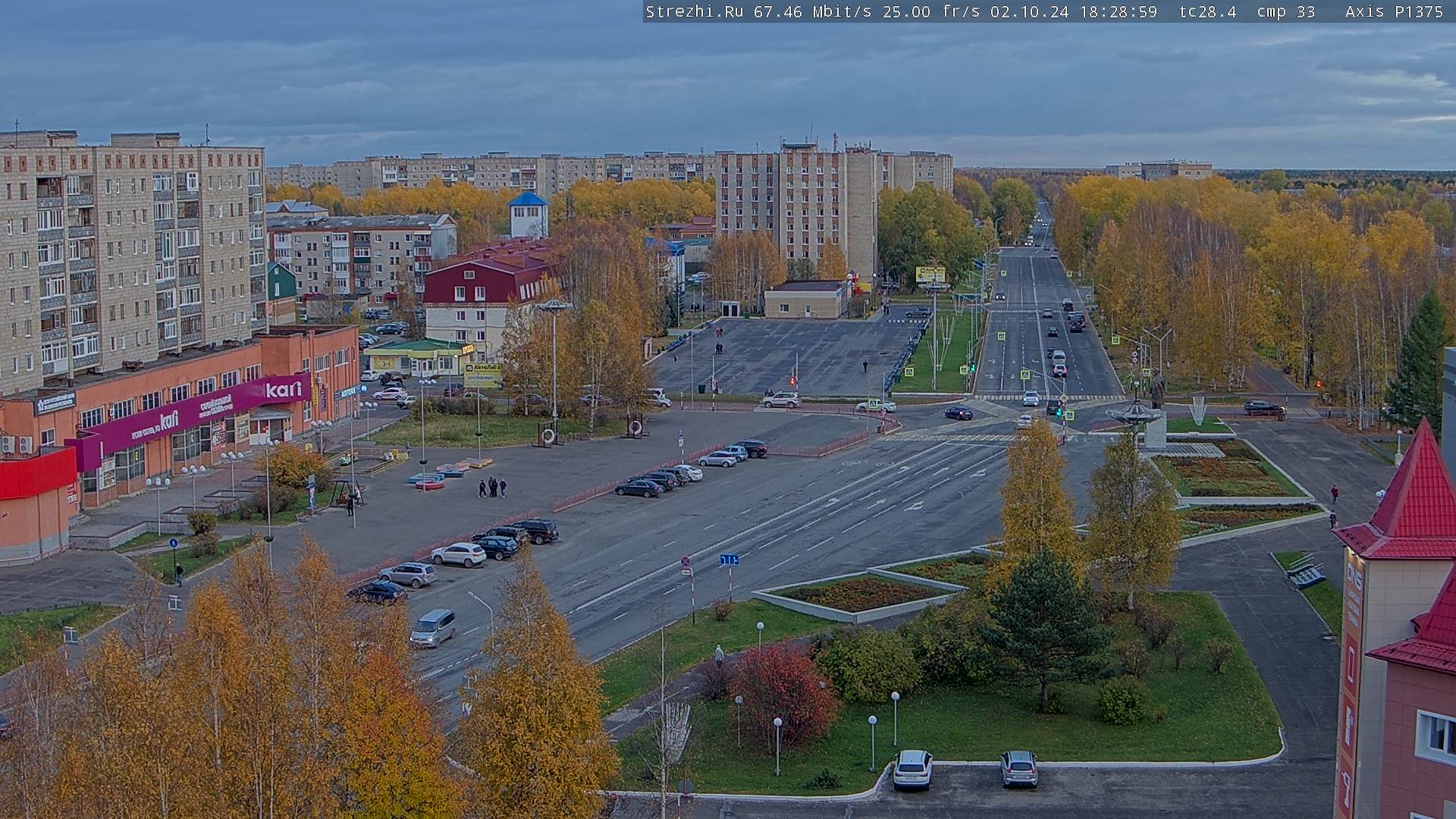This screenshot has height=819, width=1456.
Task: Select the tc28.4 overlay value
Action: (1207, 11)
